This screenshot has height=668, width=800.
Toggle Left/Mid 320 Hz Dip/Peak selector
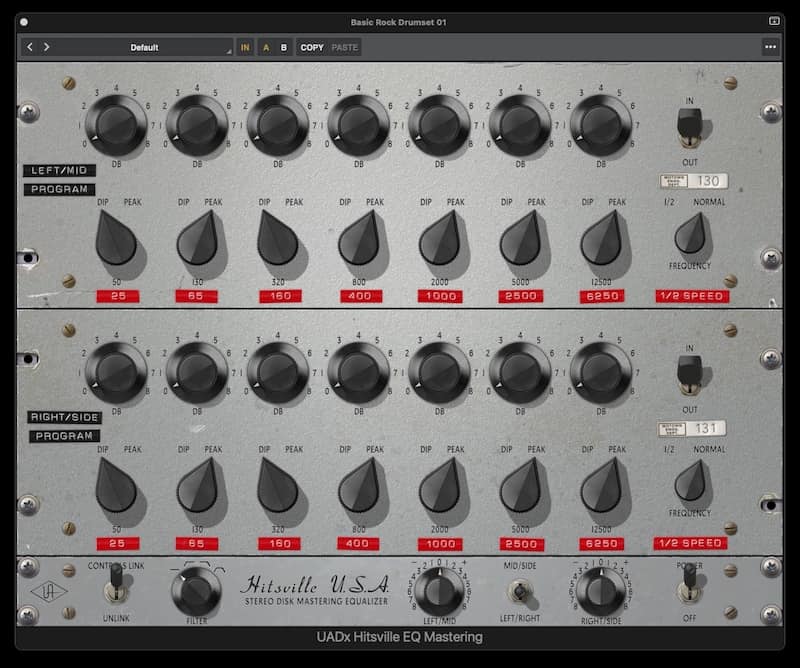(277, 238)
